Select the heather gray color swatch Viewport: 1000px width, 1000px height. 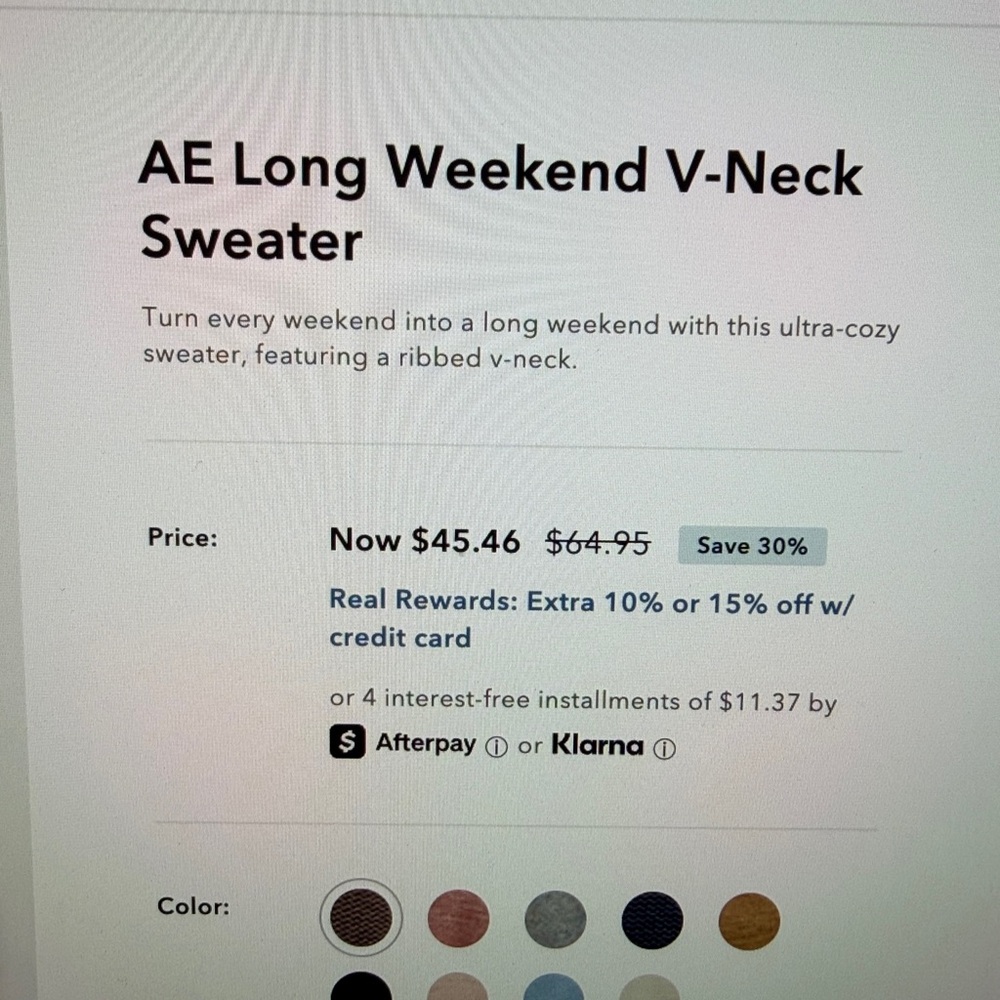pos(555,920)
